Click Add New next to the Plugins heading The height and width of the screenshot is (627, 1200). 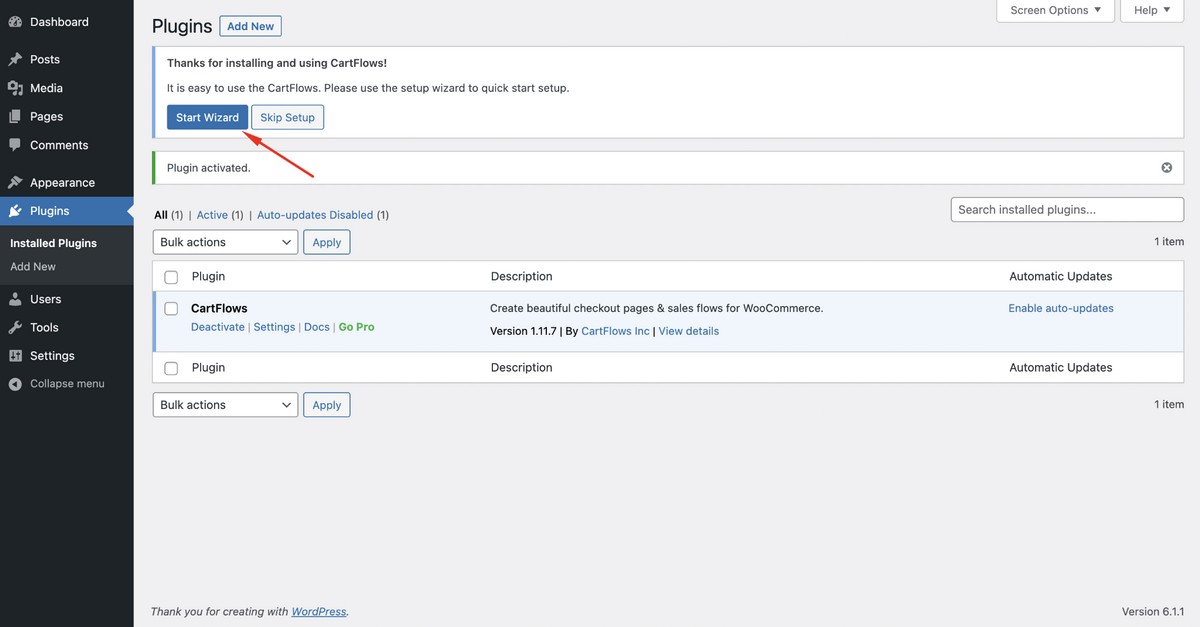(250, 26)
